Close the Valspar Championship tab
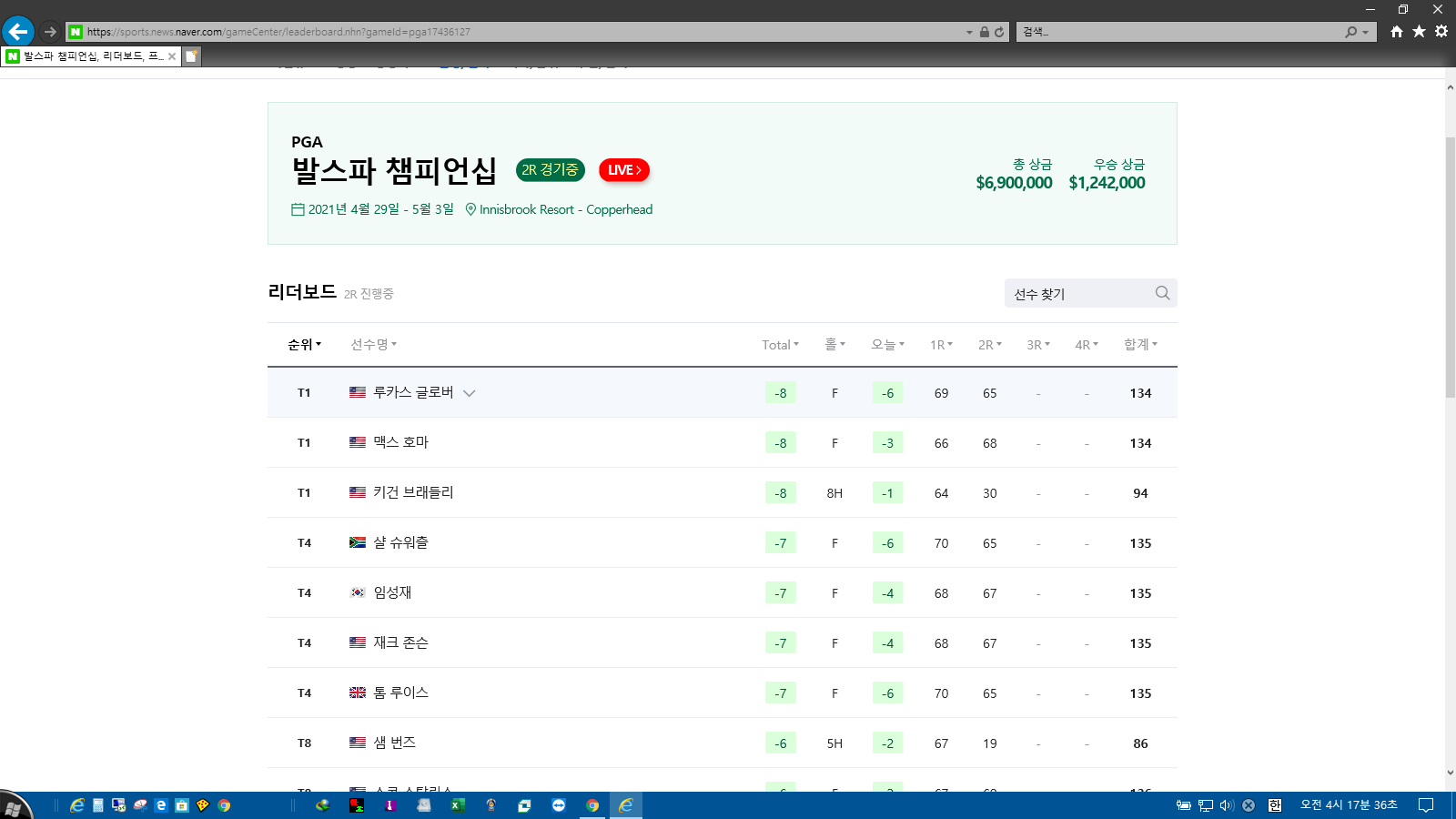This screenshot has height=819, width=1456. pos(172,56)
